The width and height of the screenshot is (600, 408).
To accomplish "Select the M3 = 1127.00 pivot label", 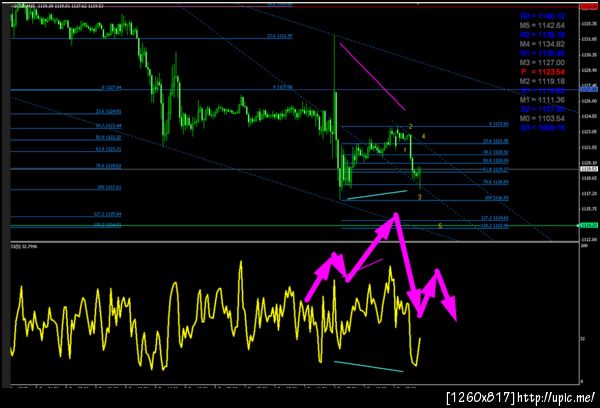I will click(542, 62).
